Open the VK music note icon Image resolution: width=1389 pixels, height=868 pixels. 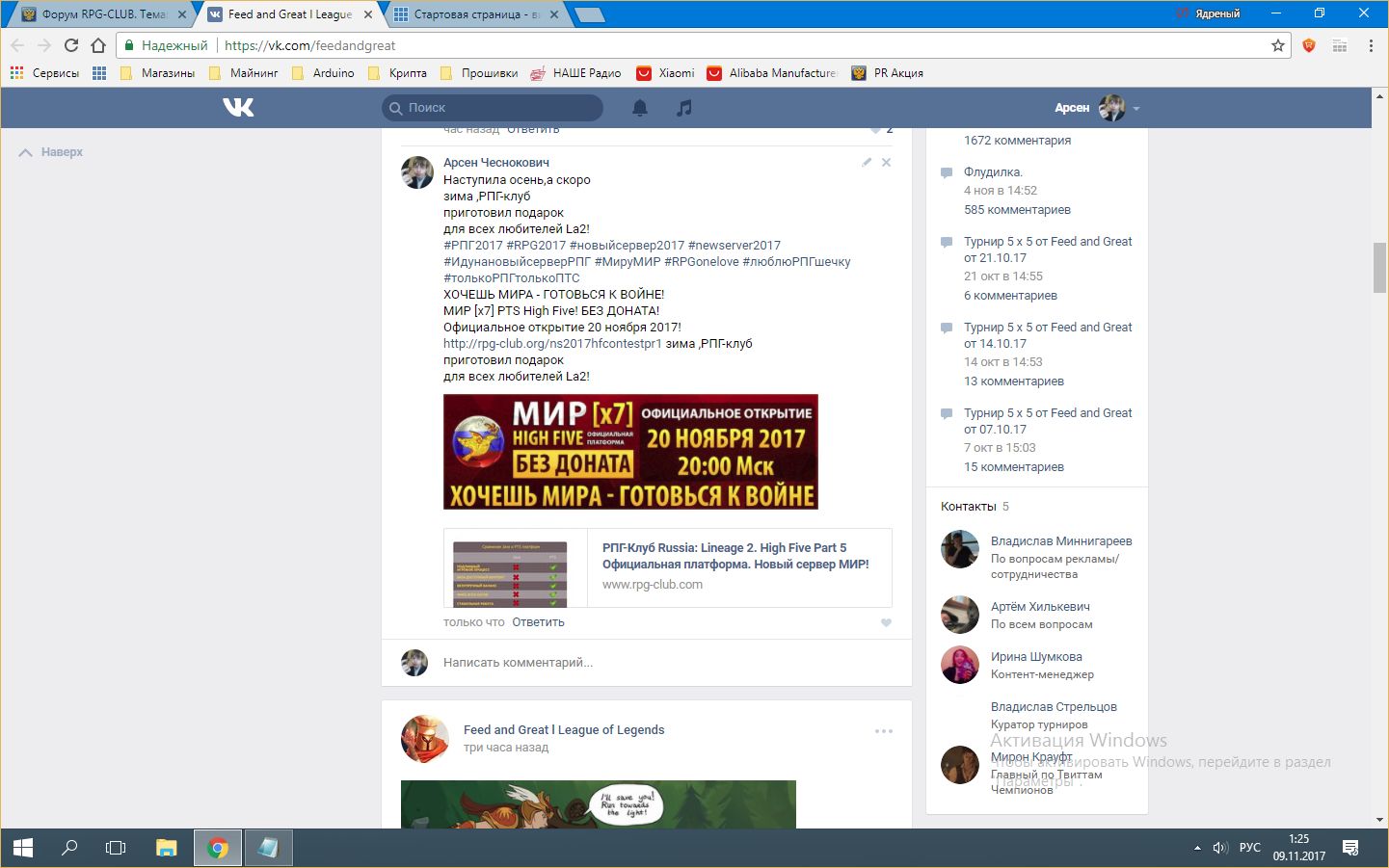[x=684, y=108]
